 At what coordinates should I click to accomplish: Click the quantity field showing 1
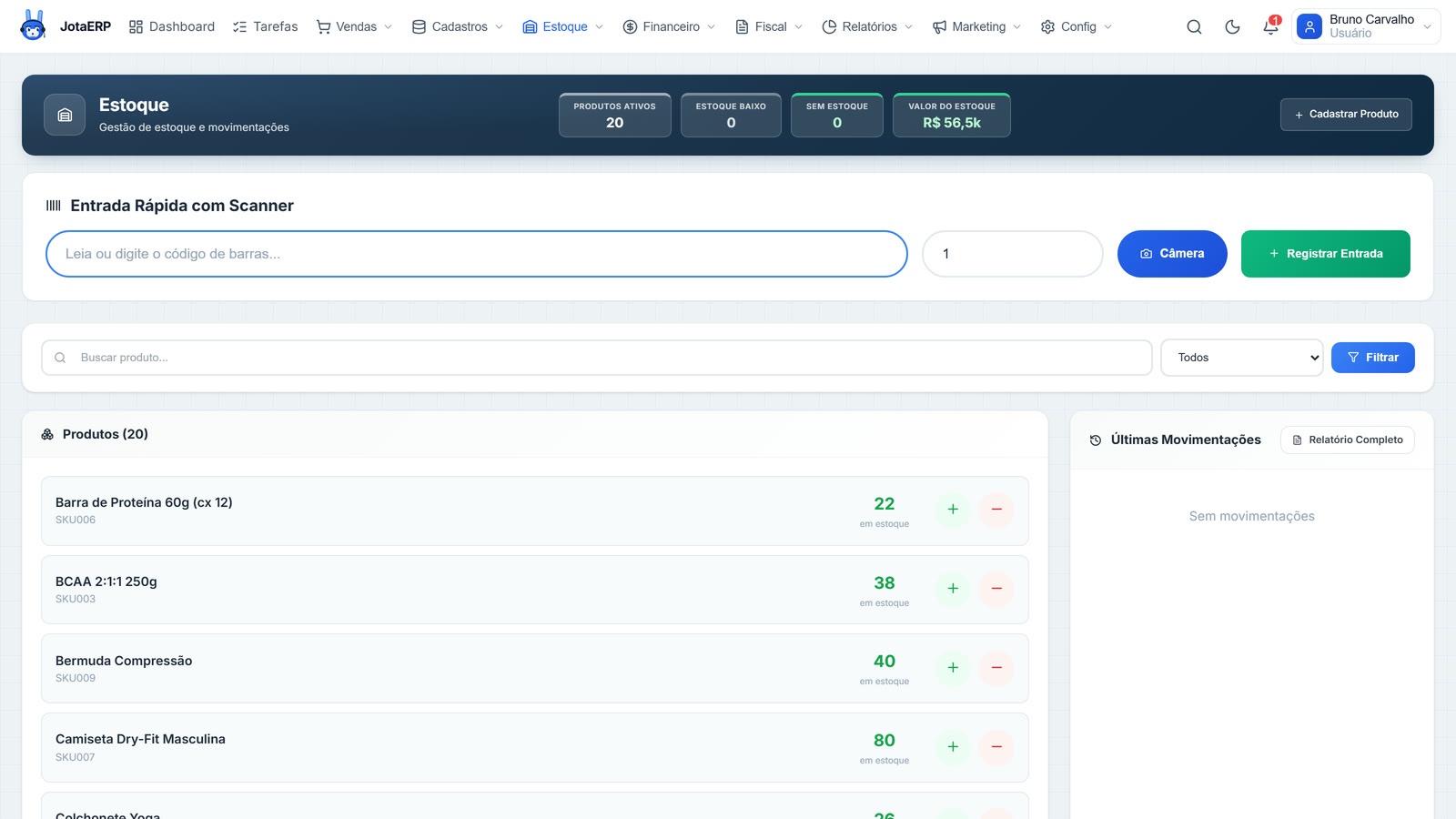(1012, 254)
